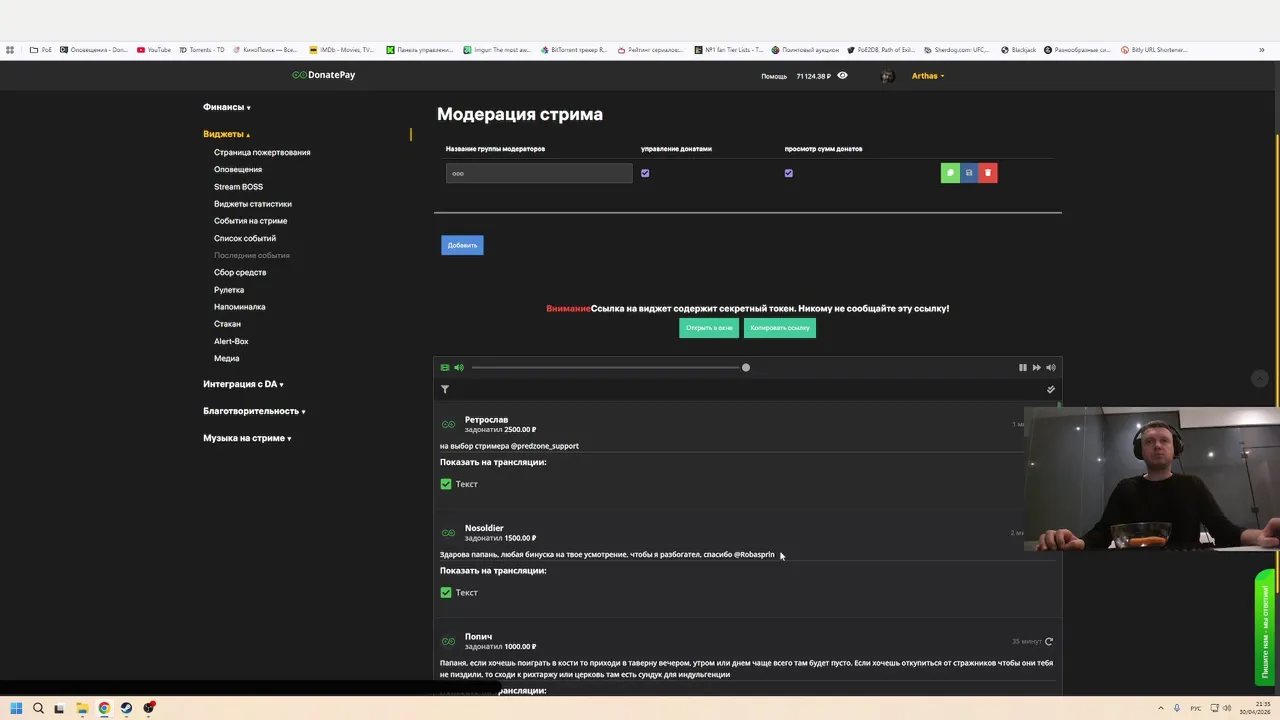Toggle balance visibility eye icon

(x=842, y=75)
